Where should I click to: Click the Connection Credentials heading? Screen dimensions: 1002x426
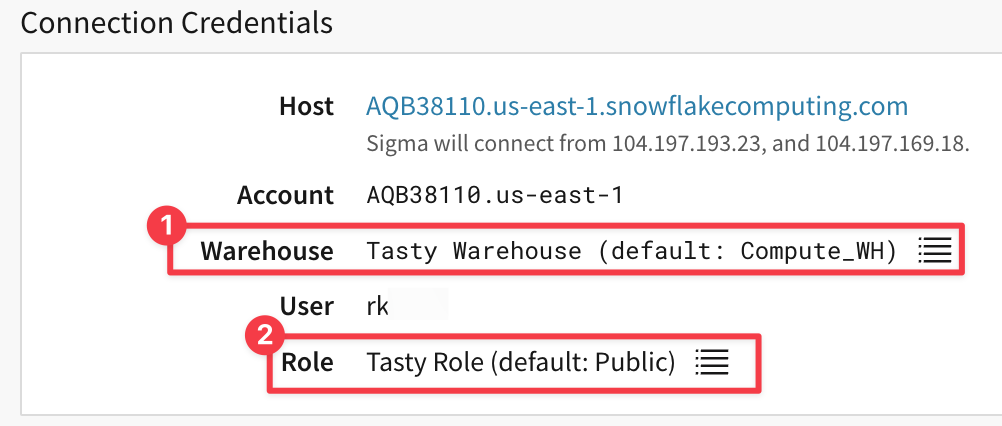[176, 23]
